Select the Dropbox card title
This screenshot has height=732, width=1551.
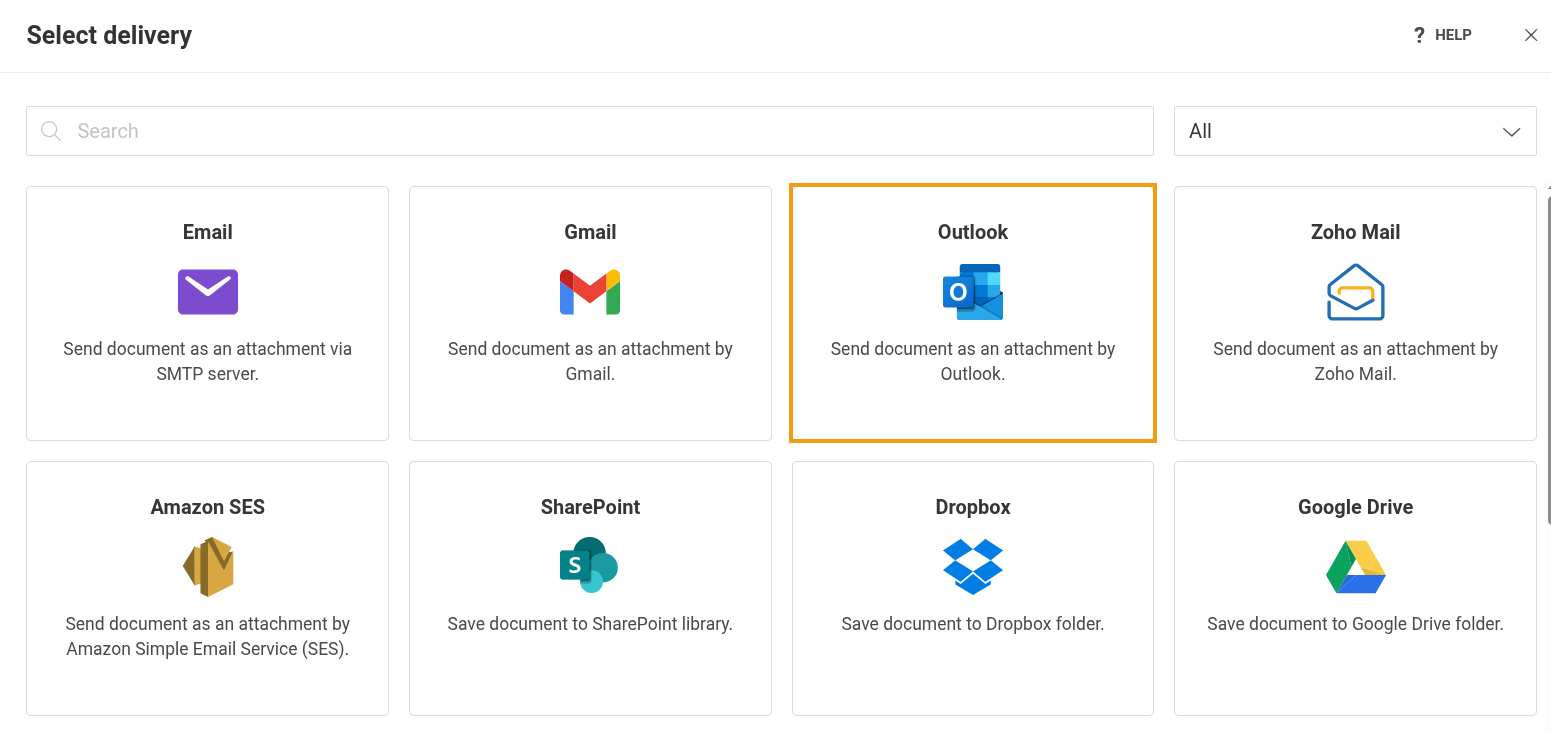(973, 507)
